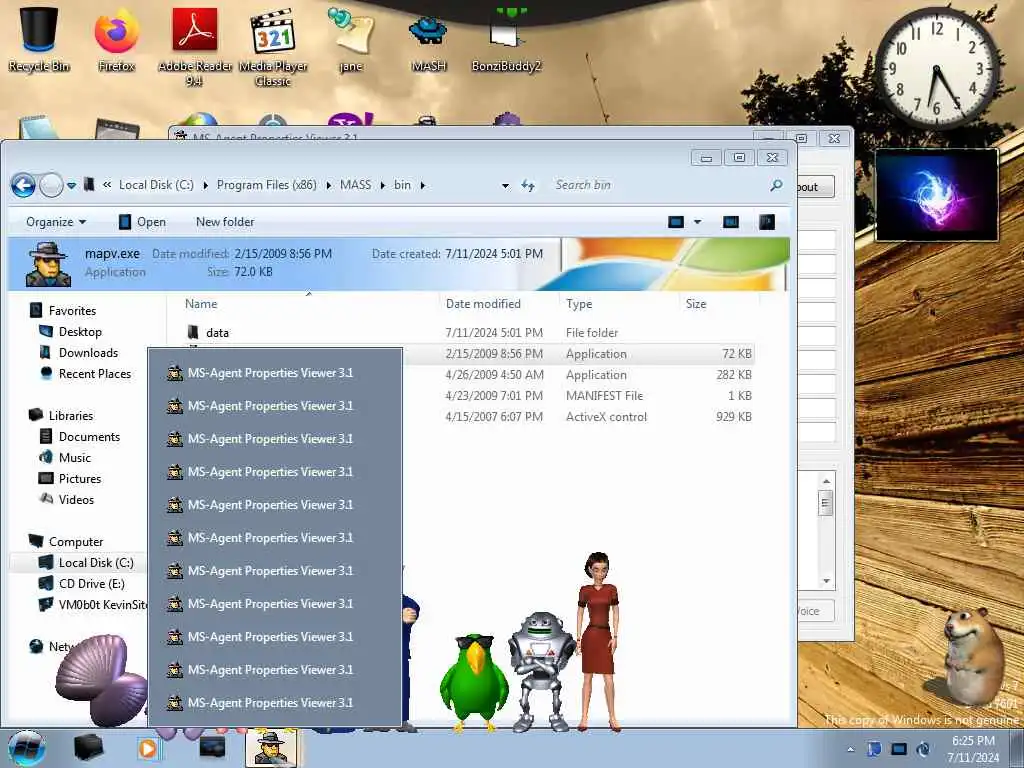Click the purple swirl slideshow gadget

936,195
